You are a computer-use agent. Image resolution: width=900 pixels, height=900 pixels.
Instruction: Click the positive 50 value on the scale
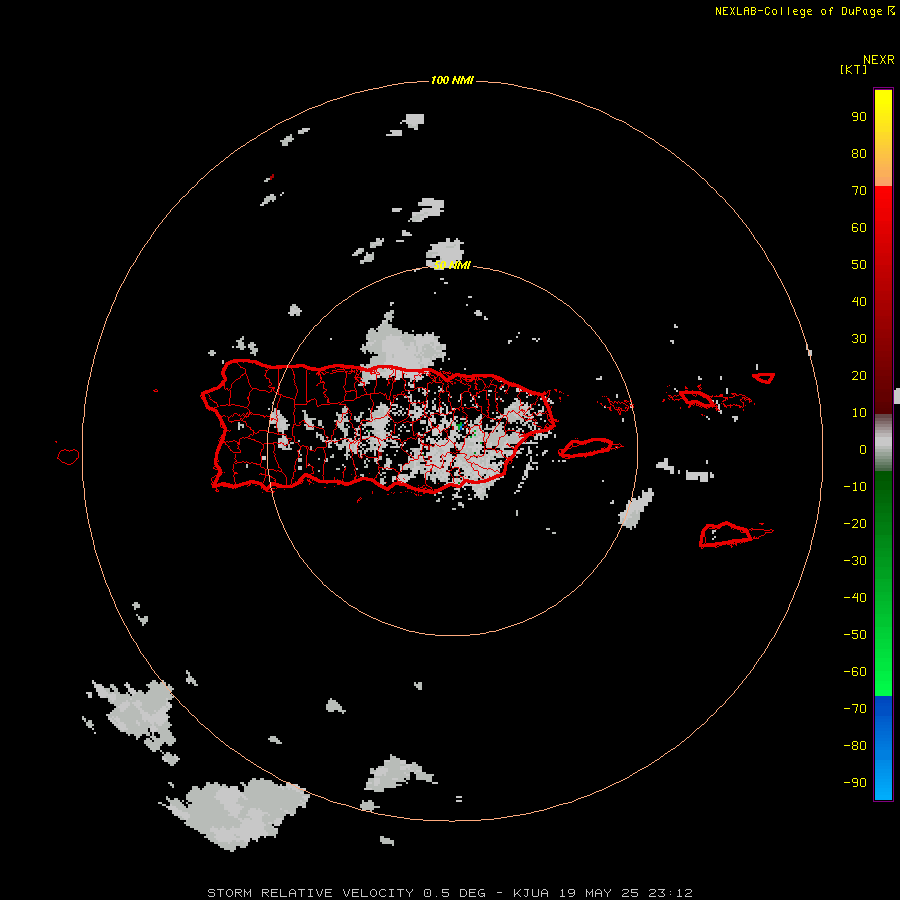click(x=859, y=265)
